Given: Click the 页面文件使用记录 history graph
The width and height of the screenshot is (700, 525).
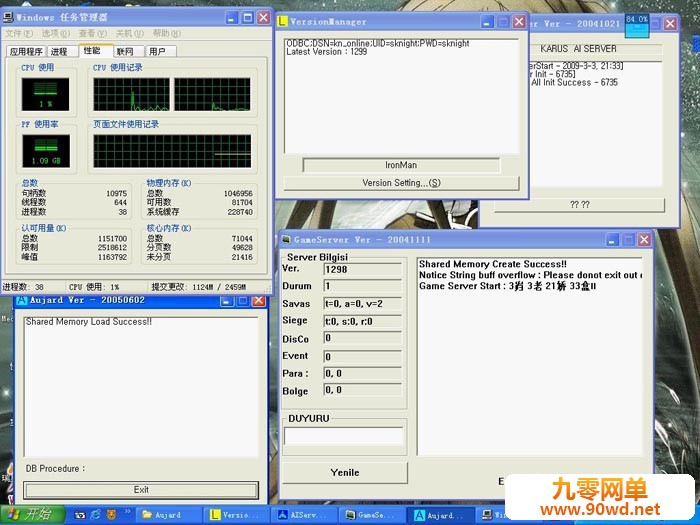Looking at the screenshot, I should [x=172, y=151].
